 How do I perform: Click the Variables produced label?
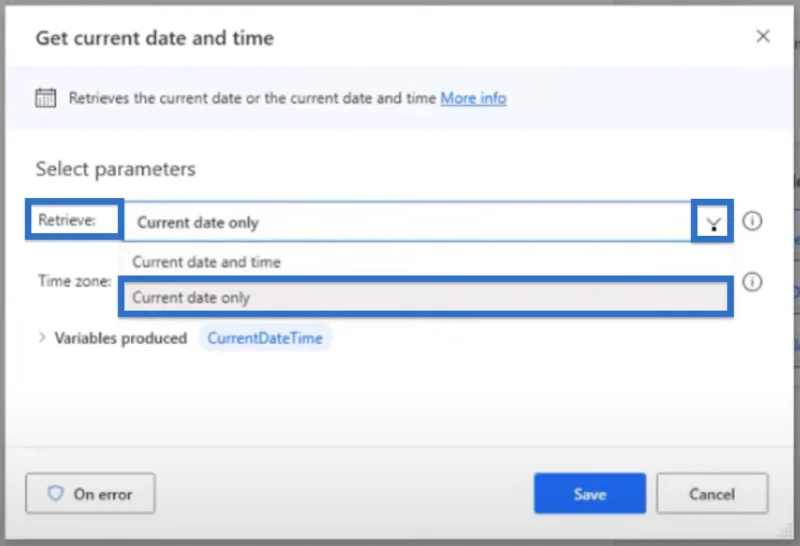click(121, 338)
